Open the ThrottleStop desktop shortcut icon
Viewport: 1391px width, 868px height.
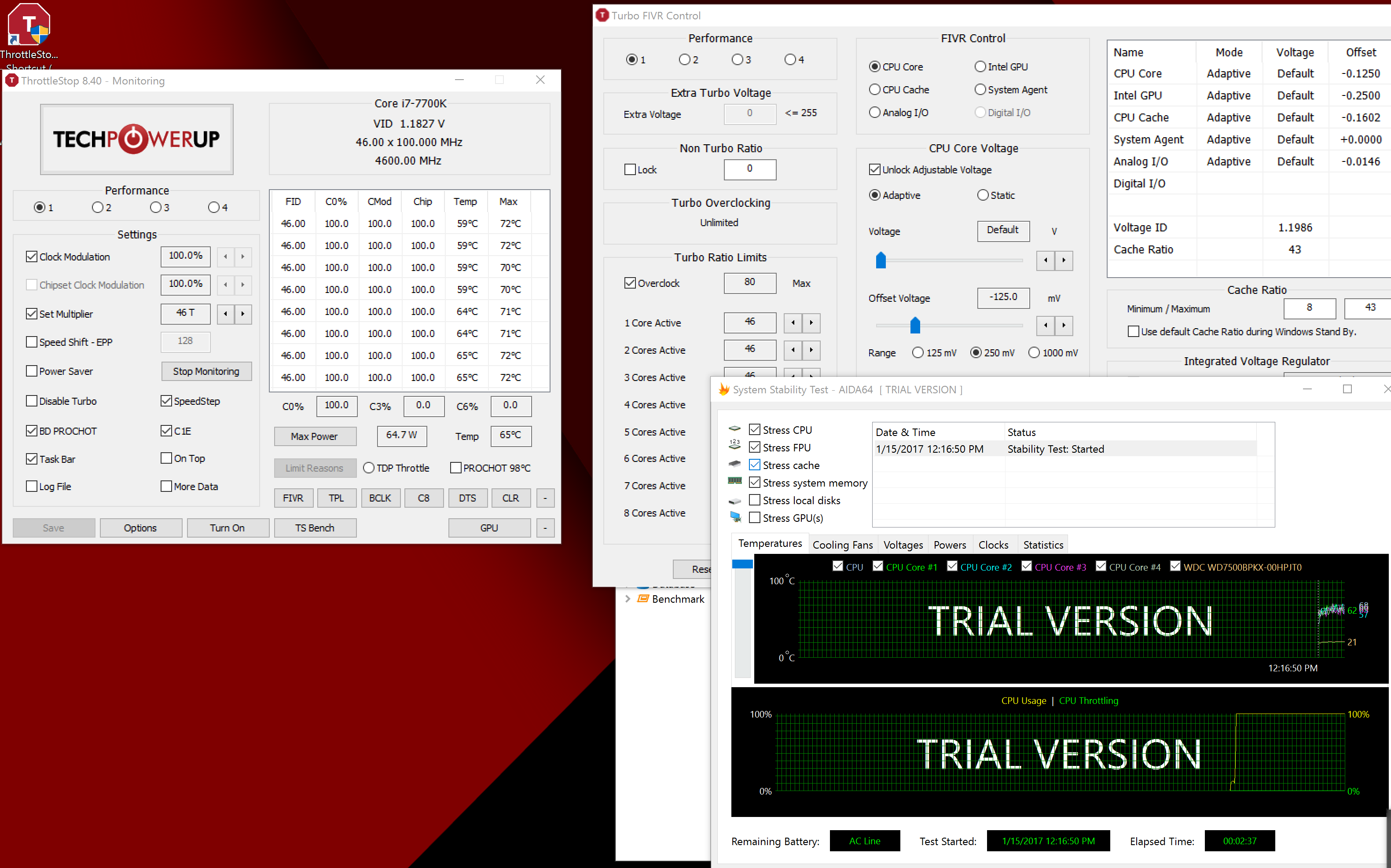click(x=29, y=25)
